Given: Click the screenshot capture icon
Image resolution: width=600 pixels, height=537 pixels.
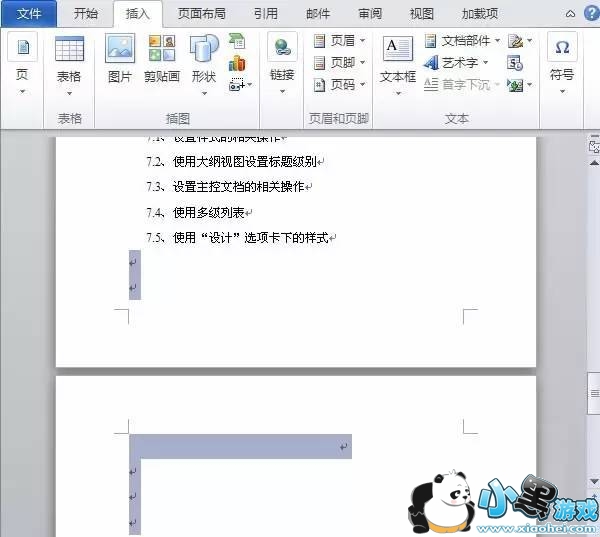Looking at the screenshot, I should [x=236, y=85].
